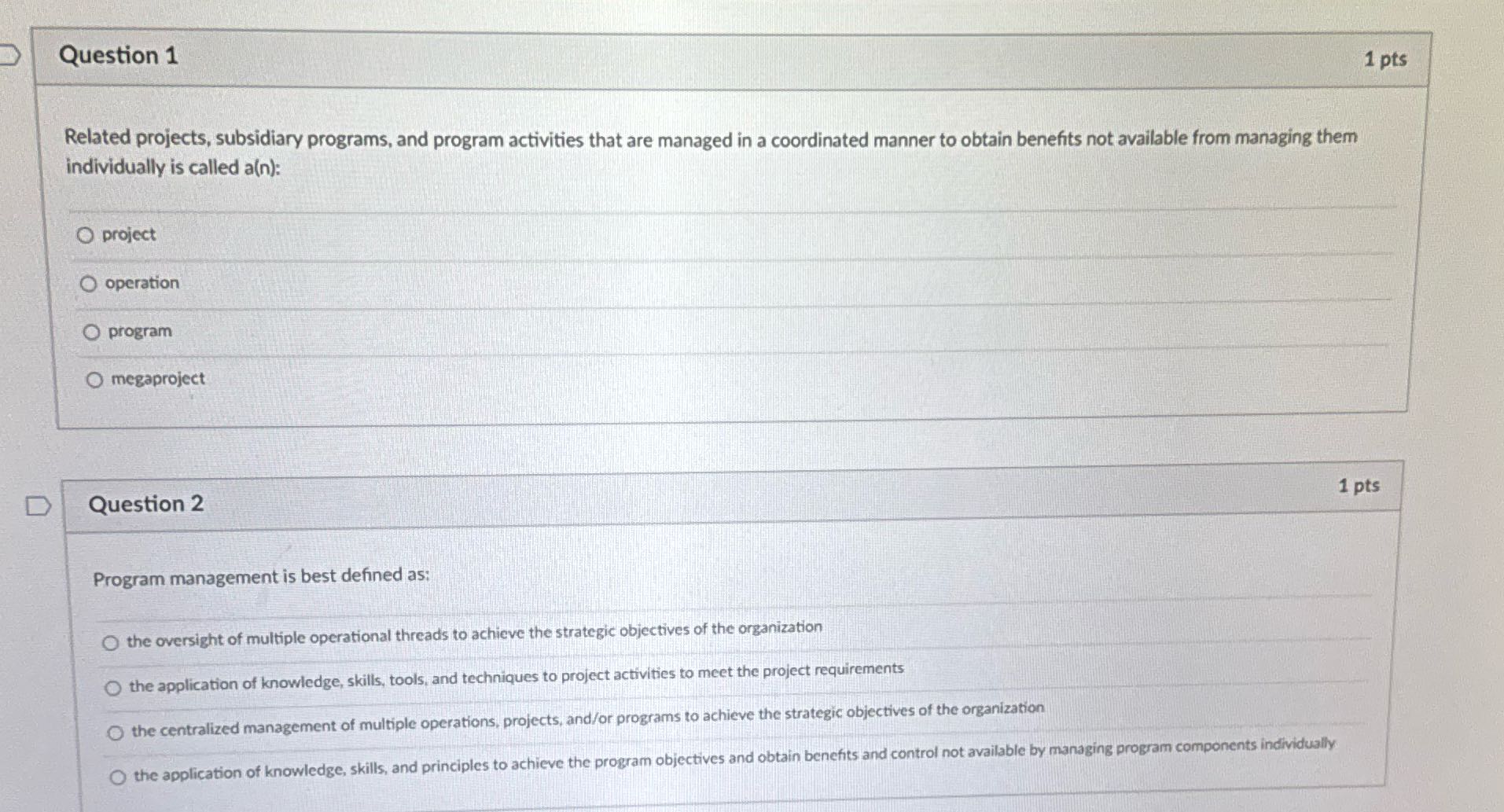The height and width of the screenshot is (812, 1504).
Task: Select the option about 'program objectives and obtain benefits'
Action: tap(119, 776)
